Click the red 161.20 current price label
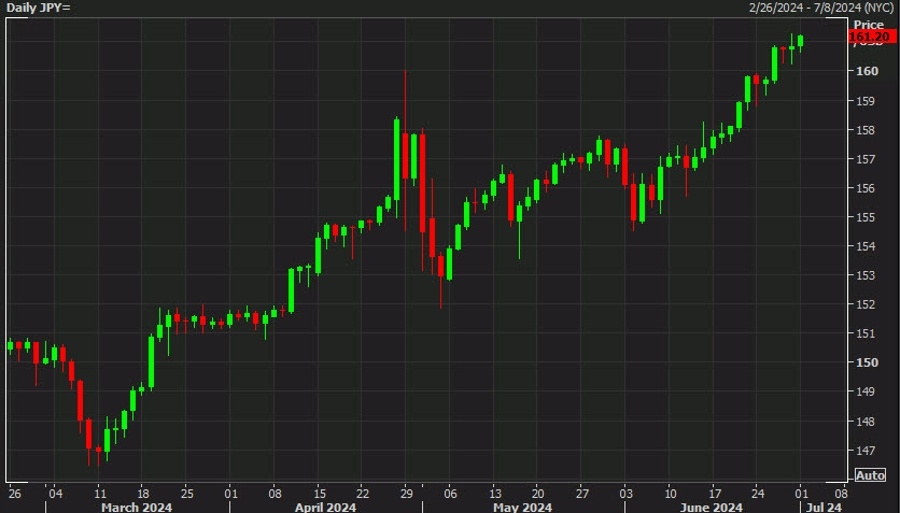 point(872,37)
